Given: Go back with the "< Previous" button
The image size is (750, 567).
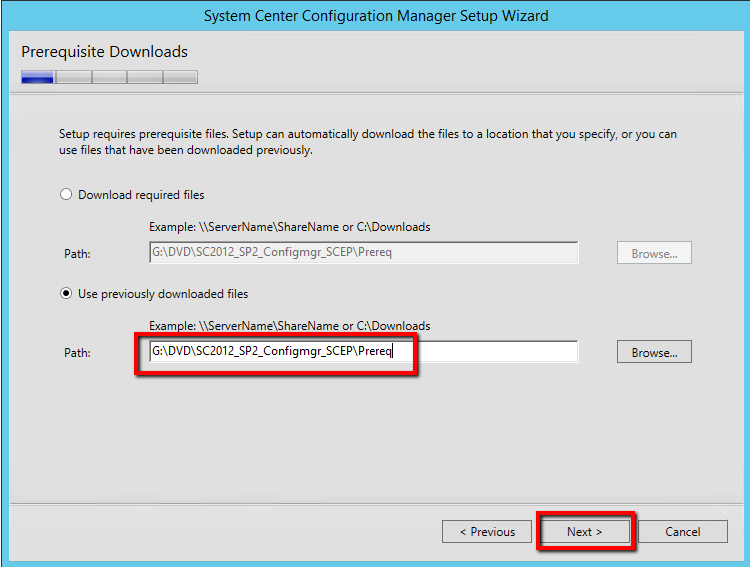Looking at the screenshot, I should 487,532.
